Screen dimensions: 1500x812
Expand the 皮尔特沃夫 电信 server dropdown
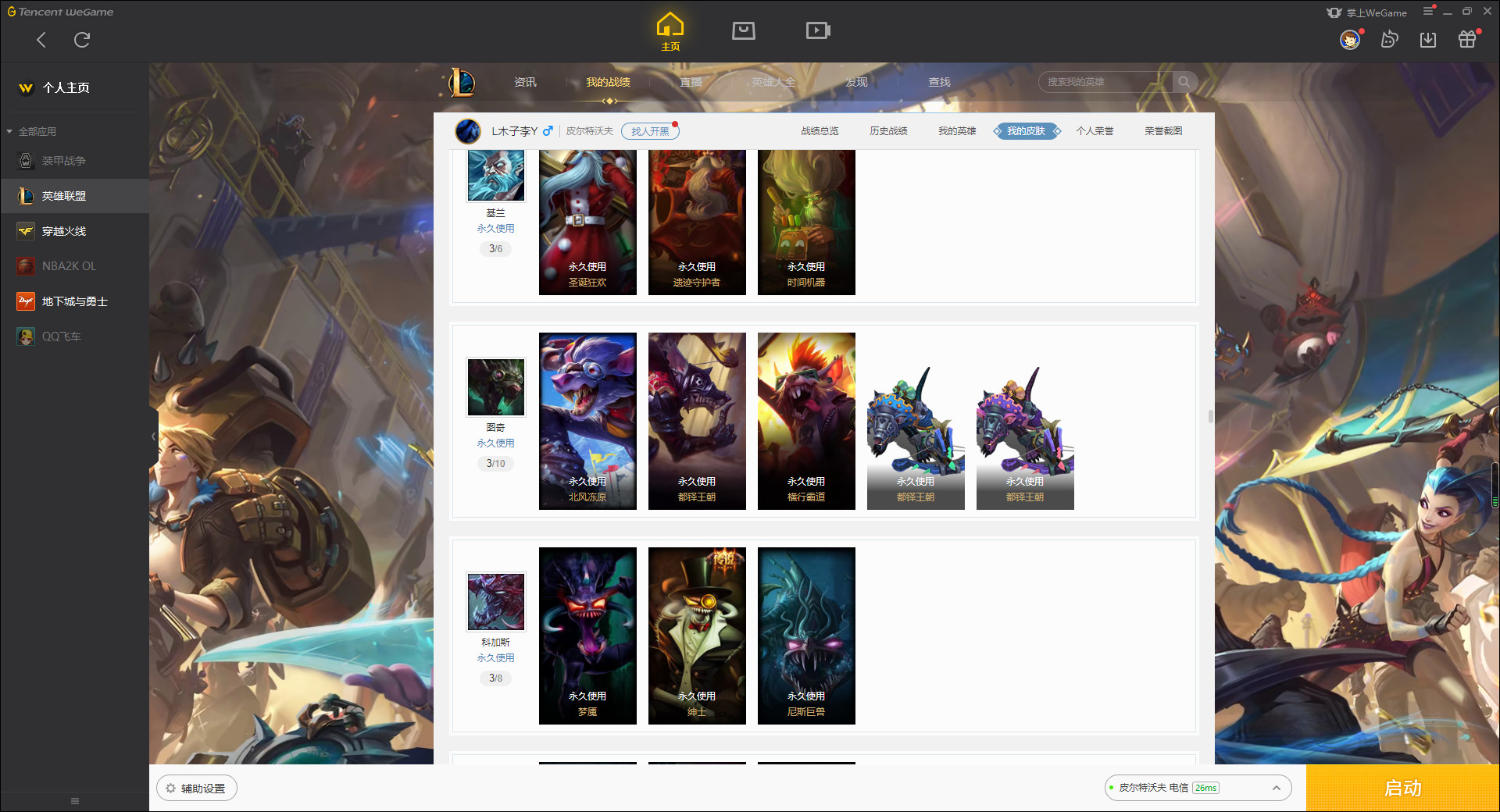tap(1198, 788)
